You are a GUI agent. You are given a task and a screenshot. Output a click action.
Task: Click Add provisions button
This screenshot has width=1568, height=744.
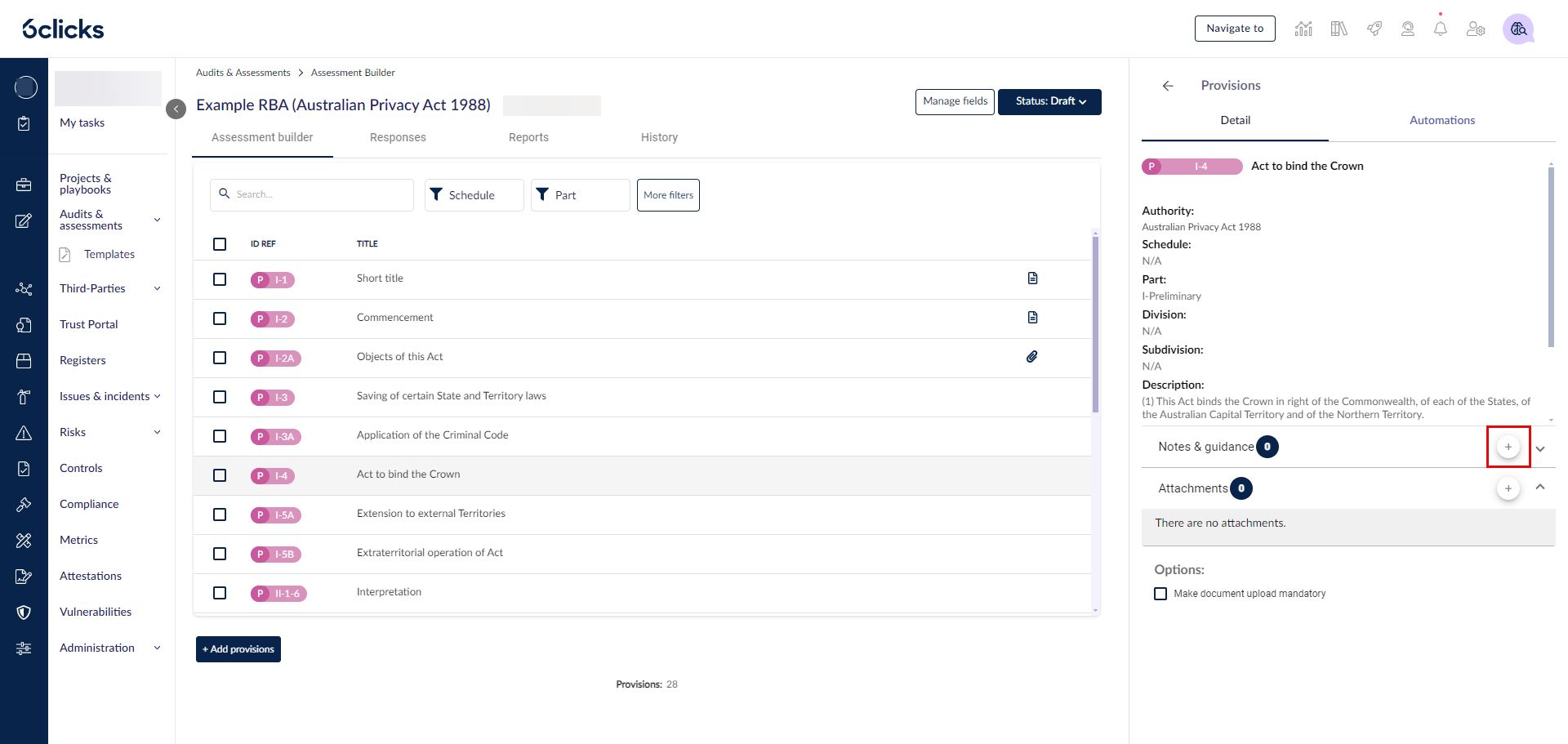(x=238, y=649)
